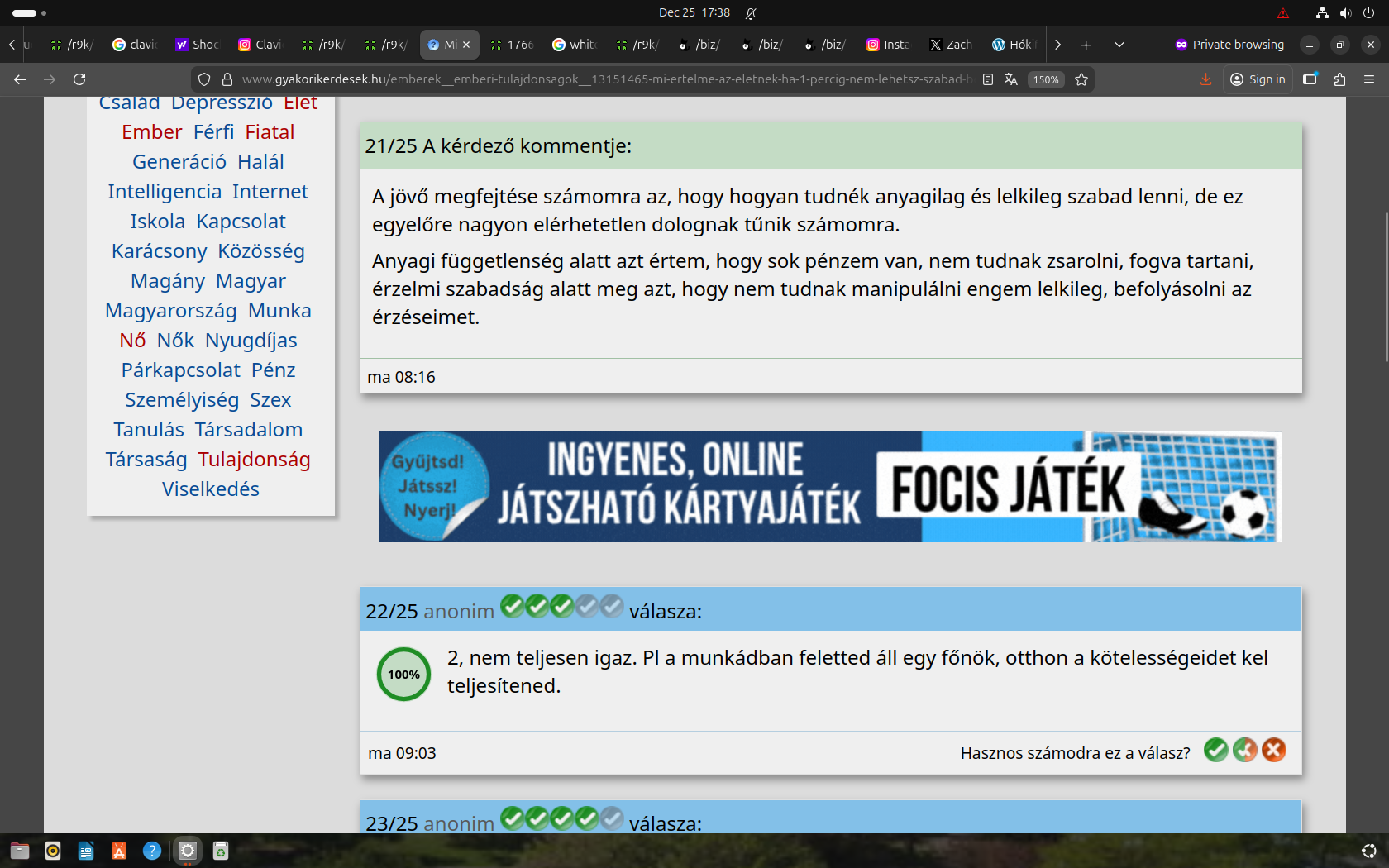This screenshot has width=1389, height=868.
Task: Switch to the 'Clavi' Instagram tab
Action: (260, 45)
